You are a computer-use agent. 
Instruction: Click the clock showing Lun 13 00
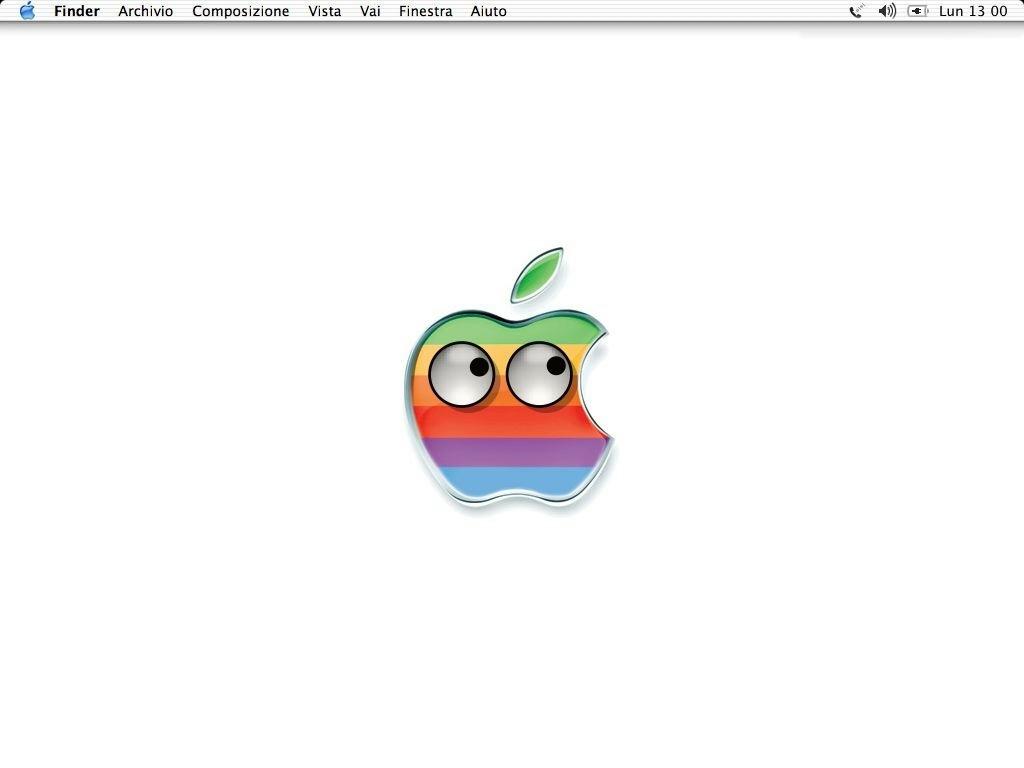tap(973, 11)
